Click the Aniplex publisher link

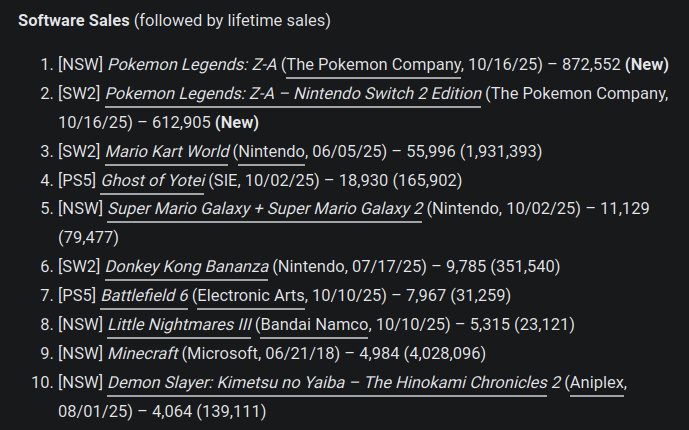pyautogui.click(x=597, y=382)
